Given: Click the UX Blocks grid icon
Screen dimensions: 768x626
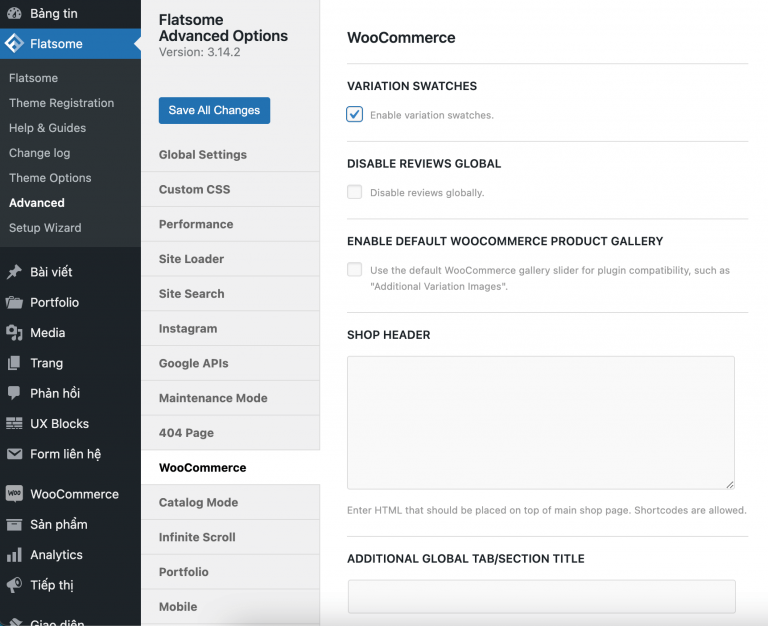Looking at the screenshot, I should tap(14, 424).
